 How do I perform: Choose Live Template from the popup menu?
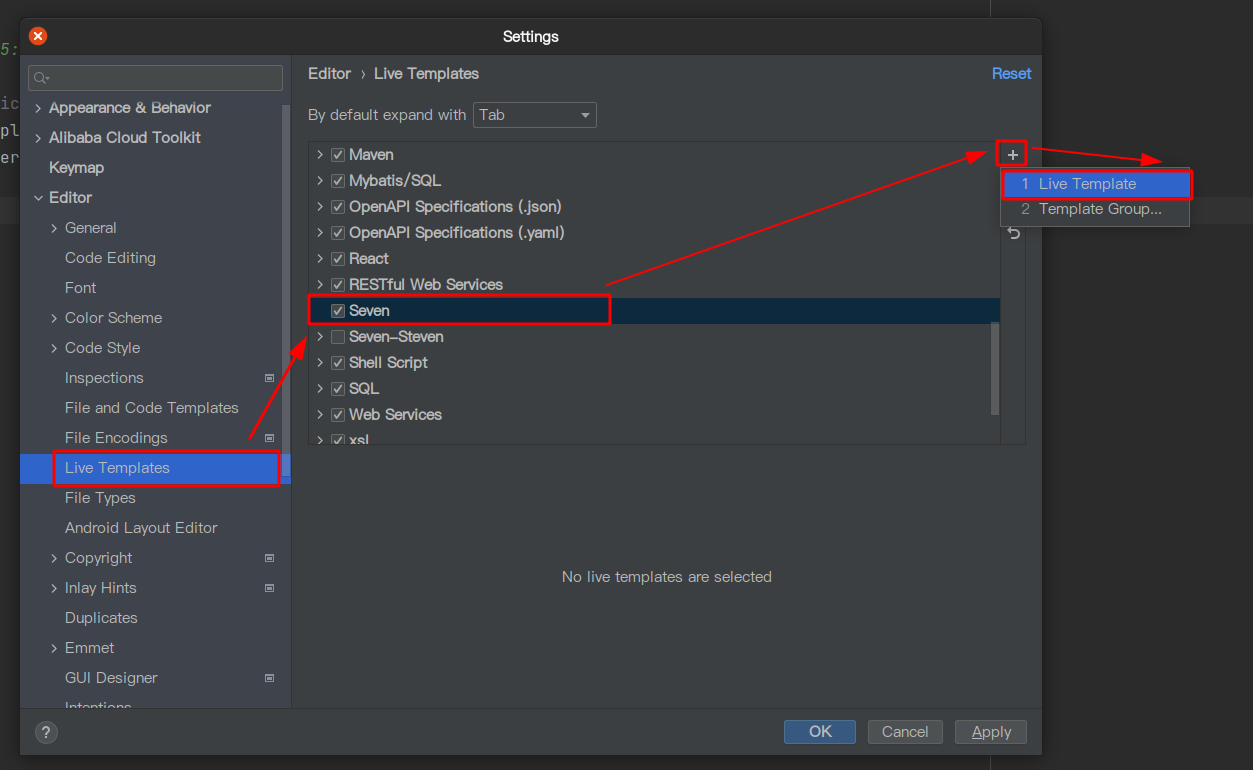[x=1096, y=184]
